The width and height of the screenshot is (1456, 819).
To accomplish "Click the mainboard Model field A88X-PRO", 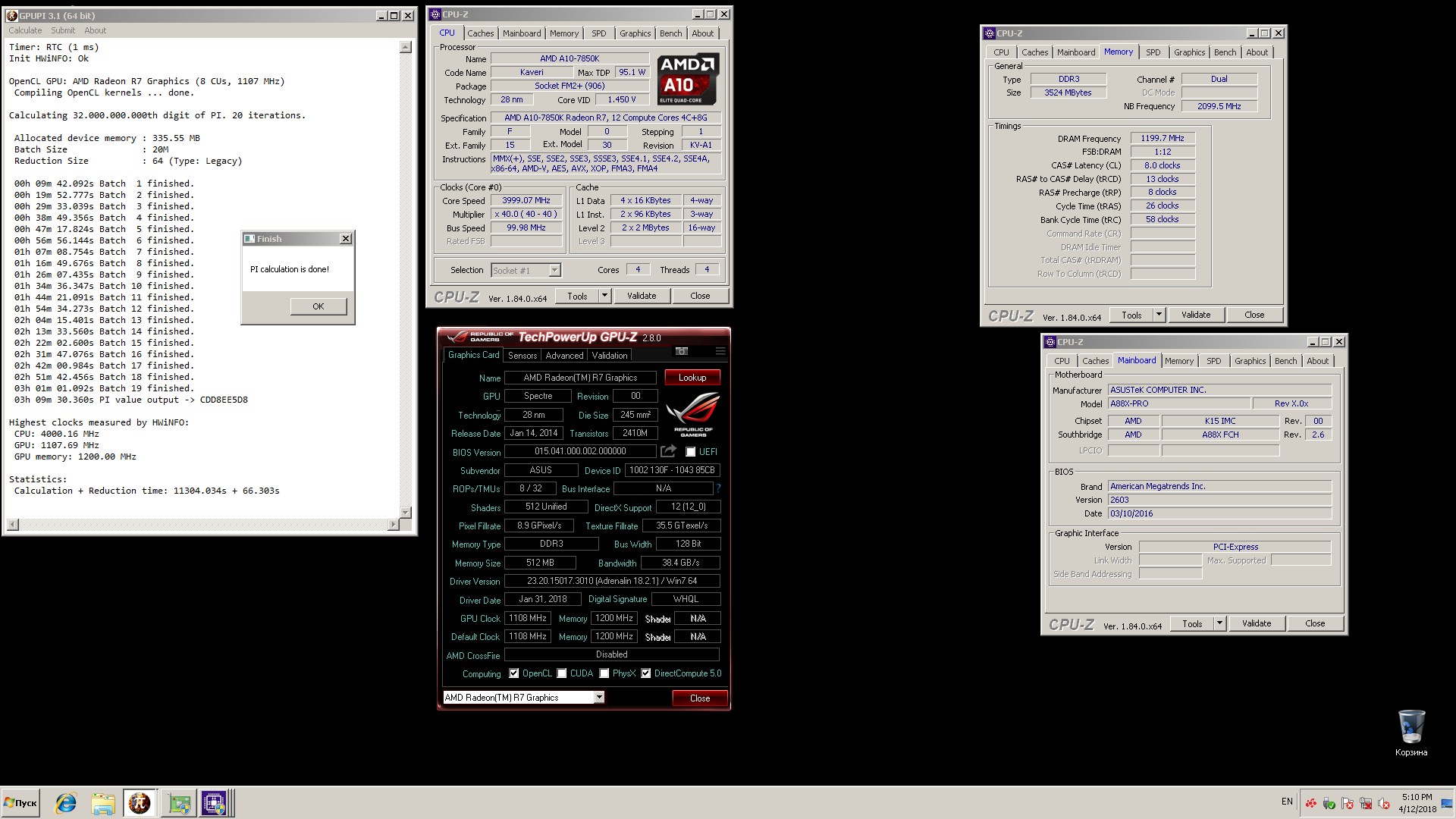I will coord(1178,404).
